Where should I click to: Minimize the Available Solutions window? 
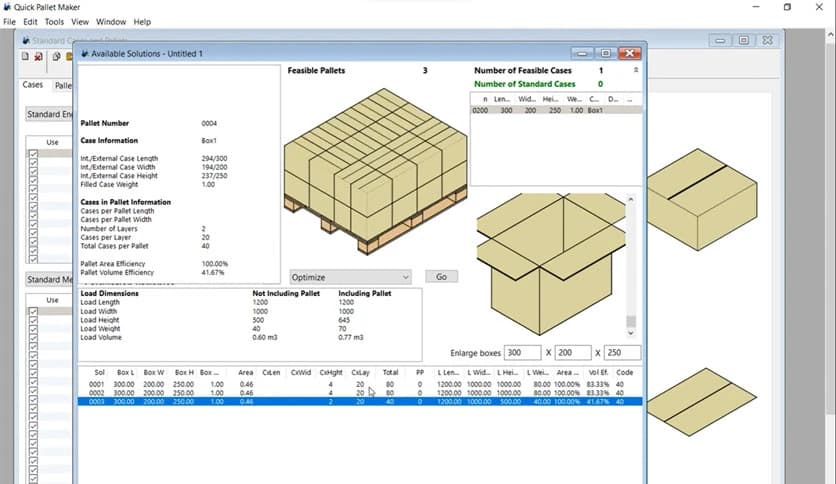(582, 53)
